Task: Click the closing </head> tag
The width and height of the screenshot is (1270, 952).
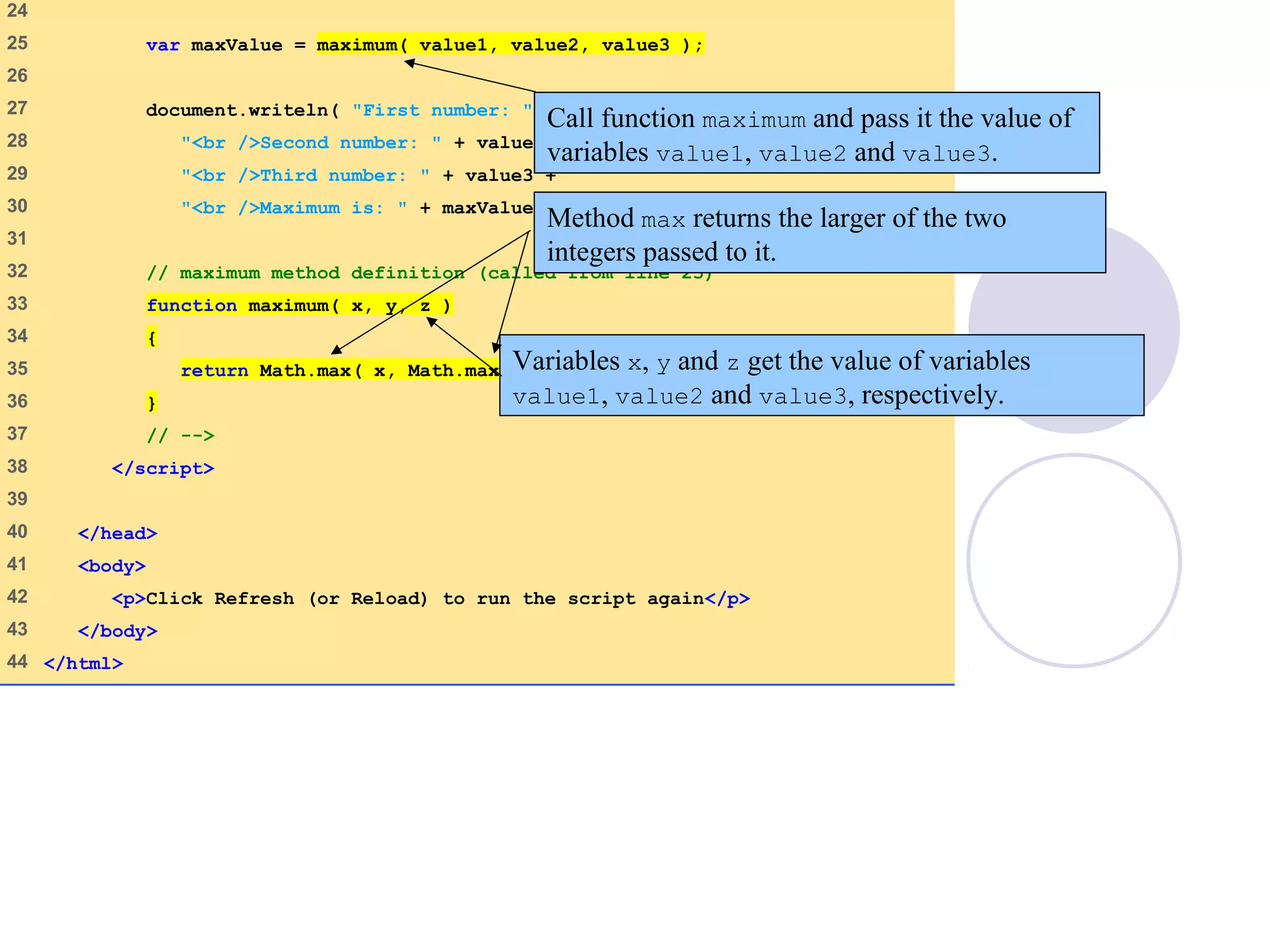Action: point(117,534)
